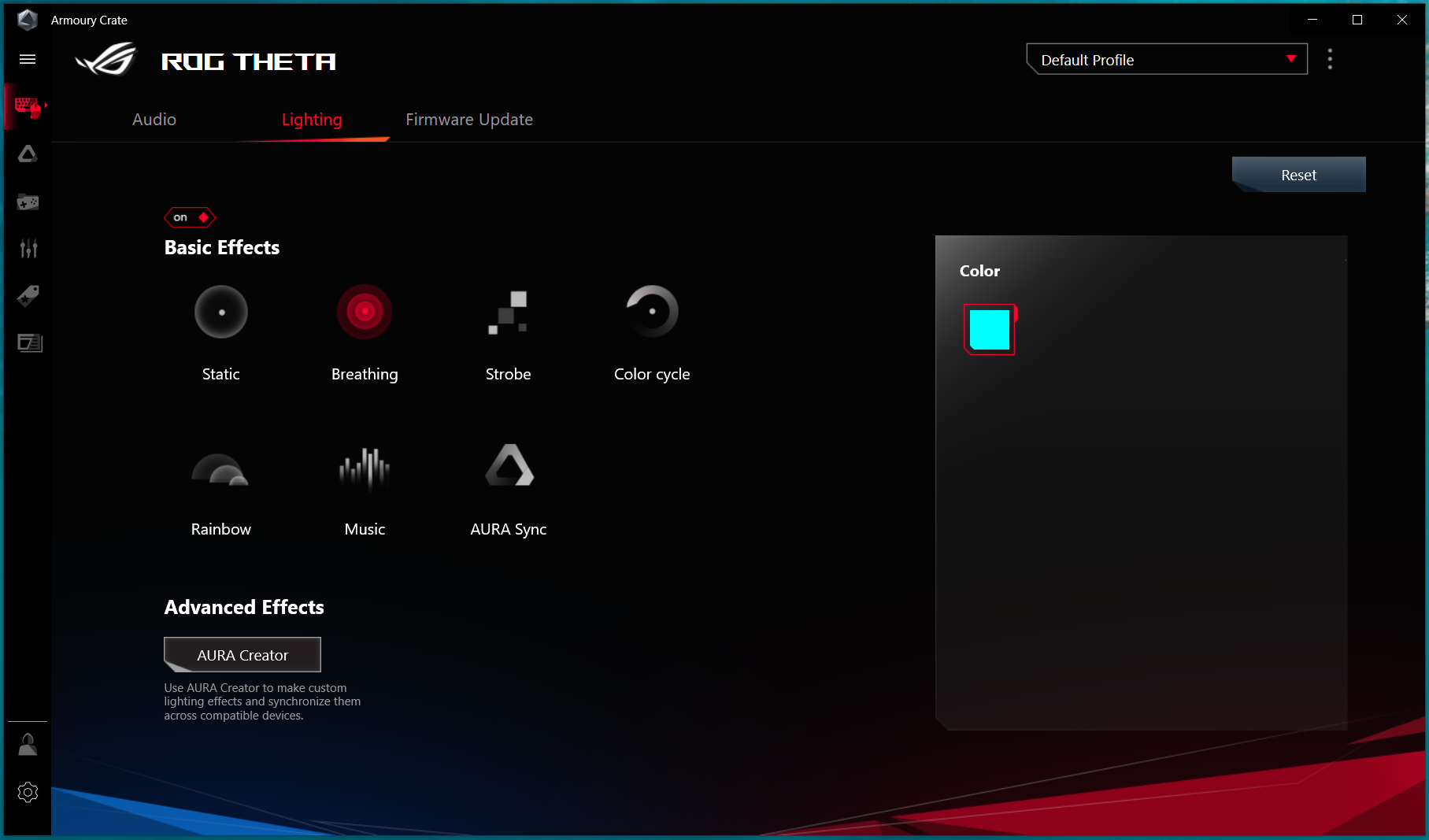Open the News sidebar icon

(x=30, y=342)
